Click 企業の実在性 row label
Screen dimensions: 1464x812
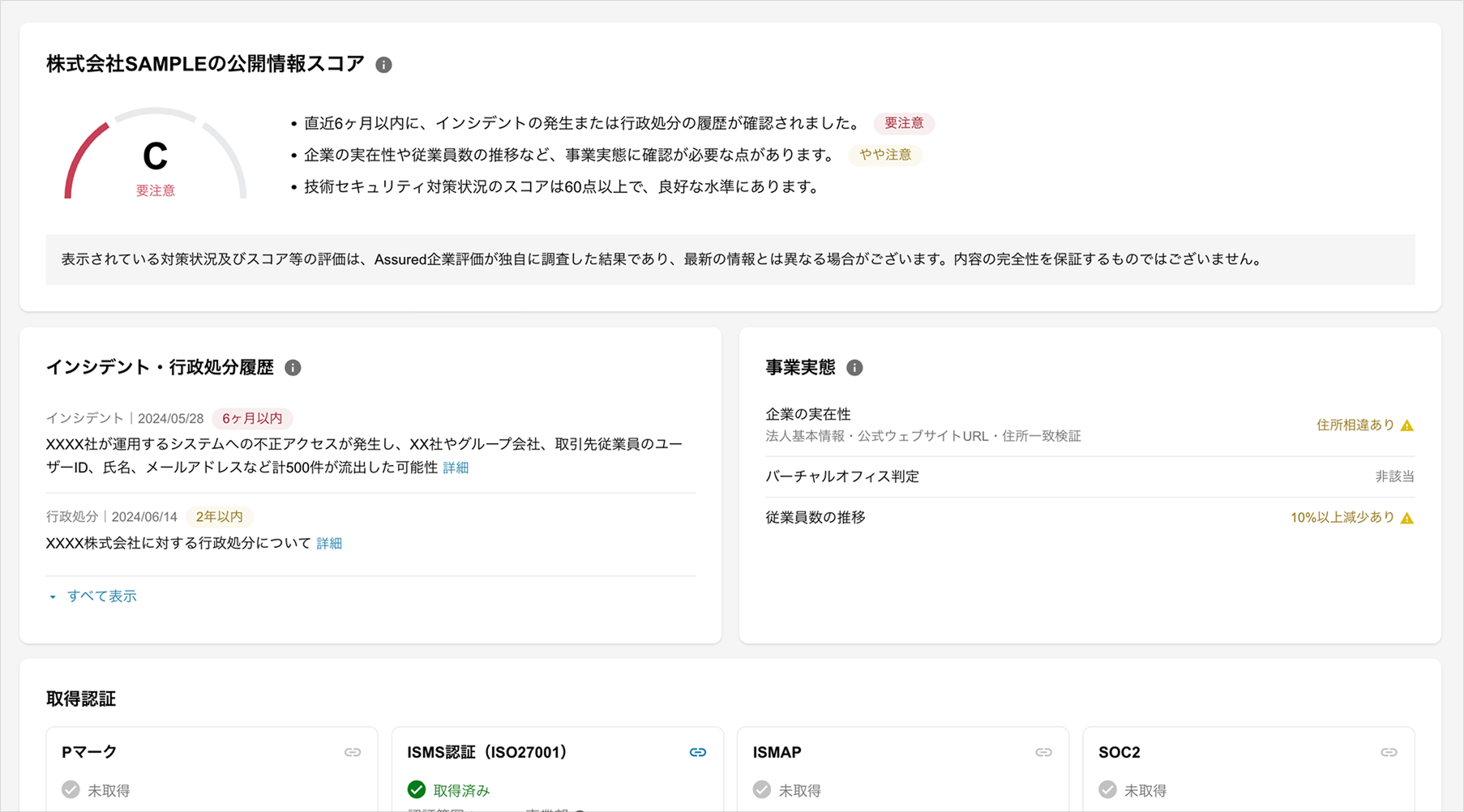(x=808, y=414)
